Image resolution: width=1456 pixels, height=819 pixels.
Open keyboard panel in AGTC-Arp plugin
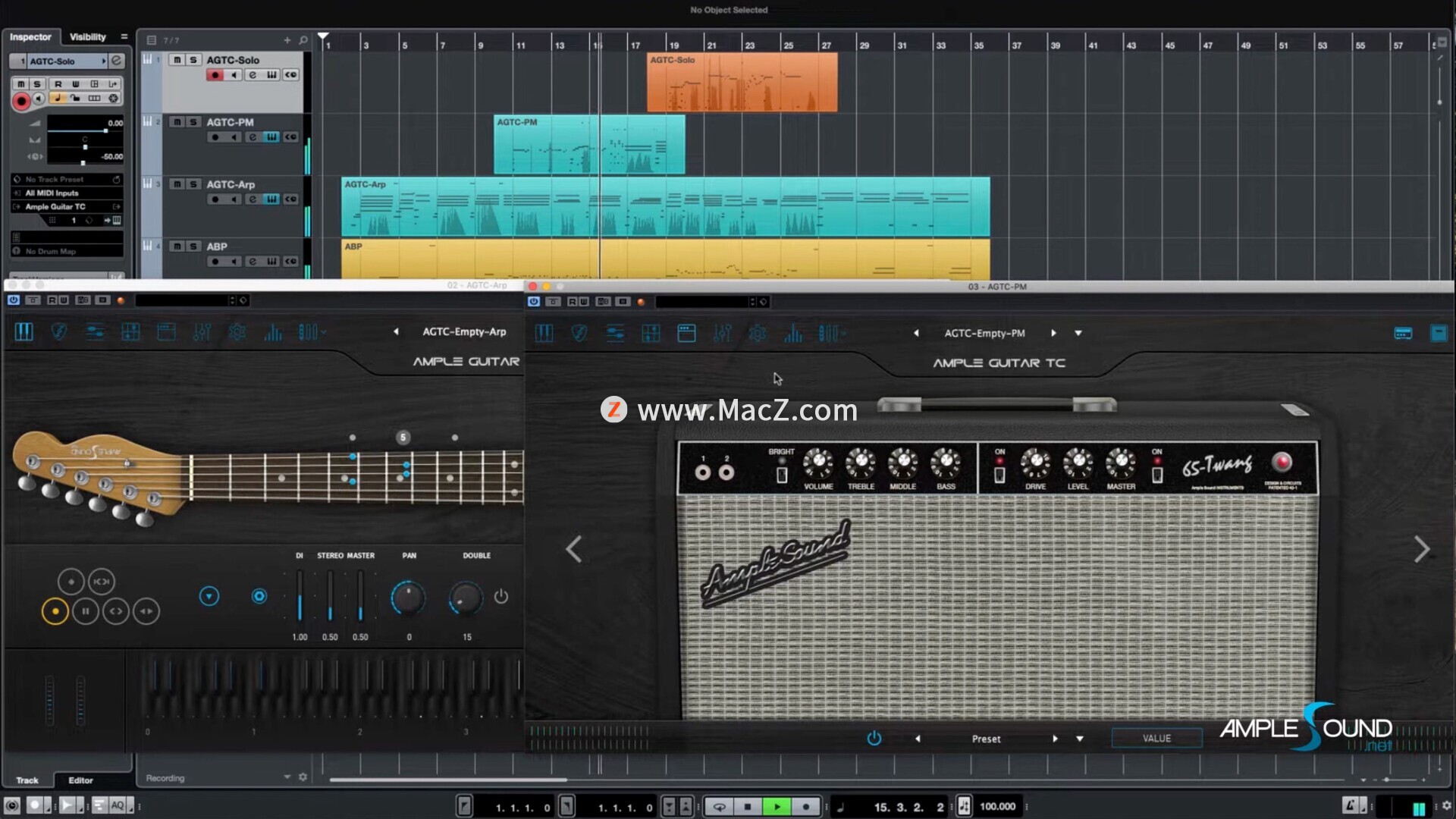click(x=24, y=331)
